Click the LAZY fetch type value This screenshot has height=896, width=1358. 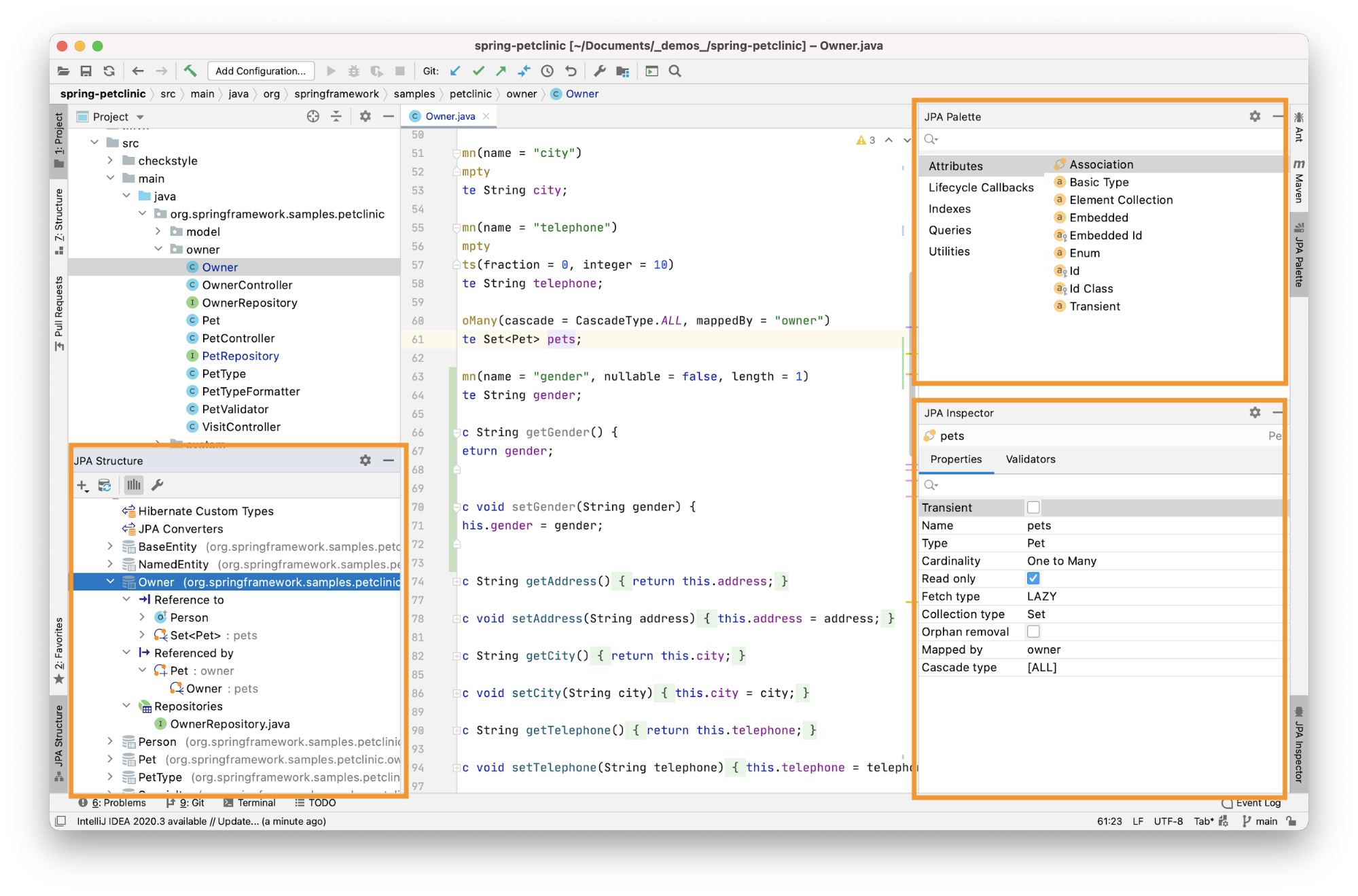click(1041, 596)
